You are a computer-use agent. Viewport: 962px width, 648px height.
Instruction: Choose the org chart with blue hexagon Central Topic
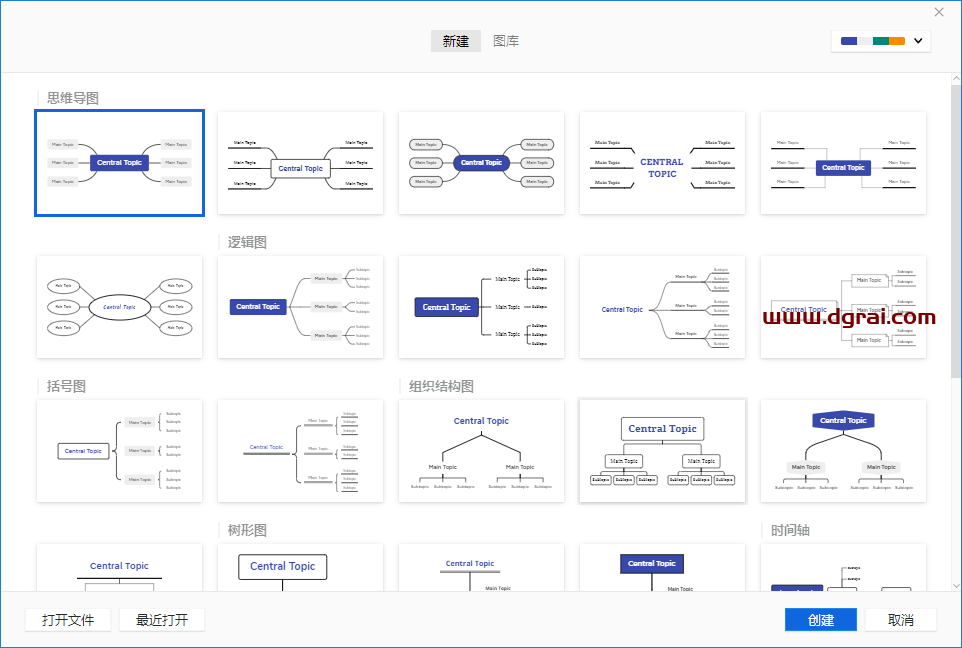(x=843, y=451)
